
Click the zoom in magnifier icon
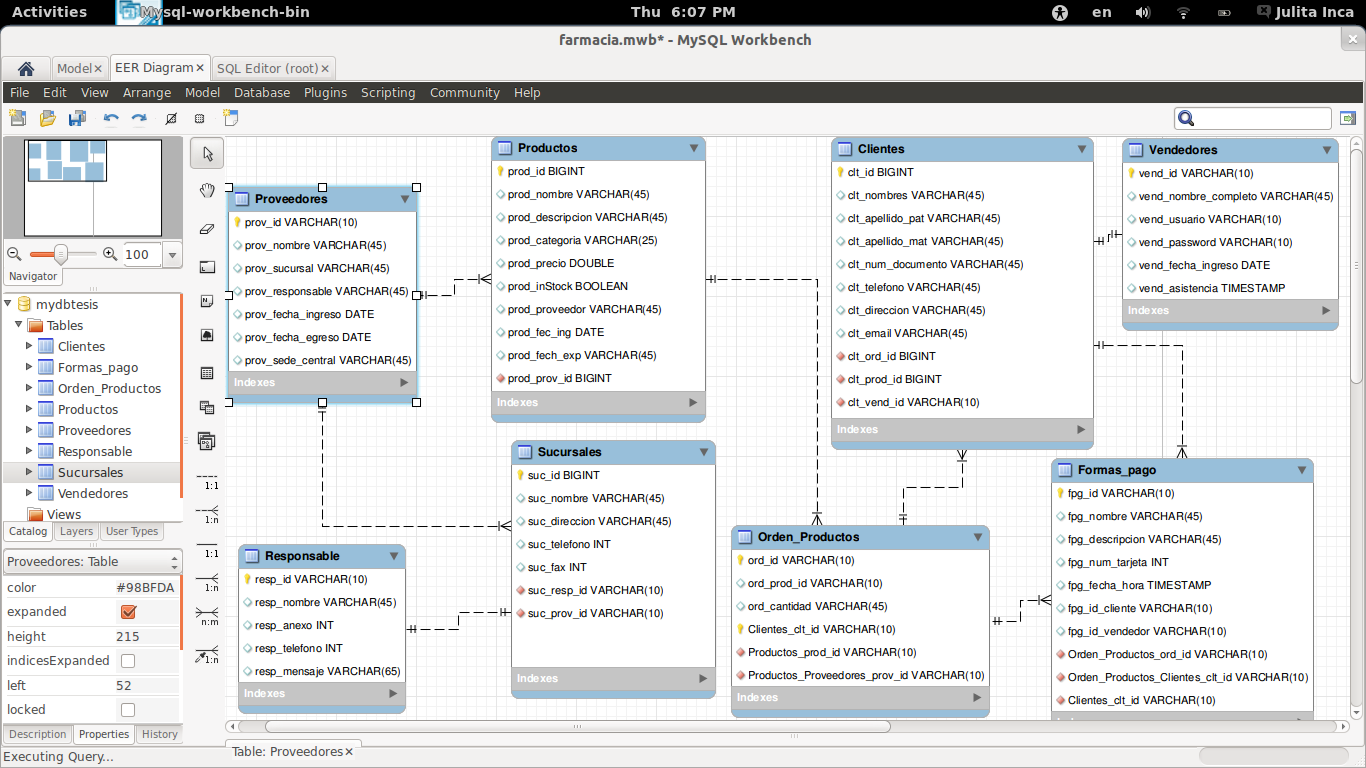click(x=110, y=254)
